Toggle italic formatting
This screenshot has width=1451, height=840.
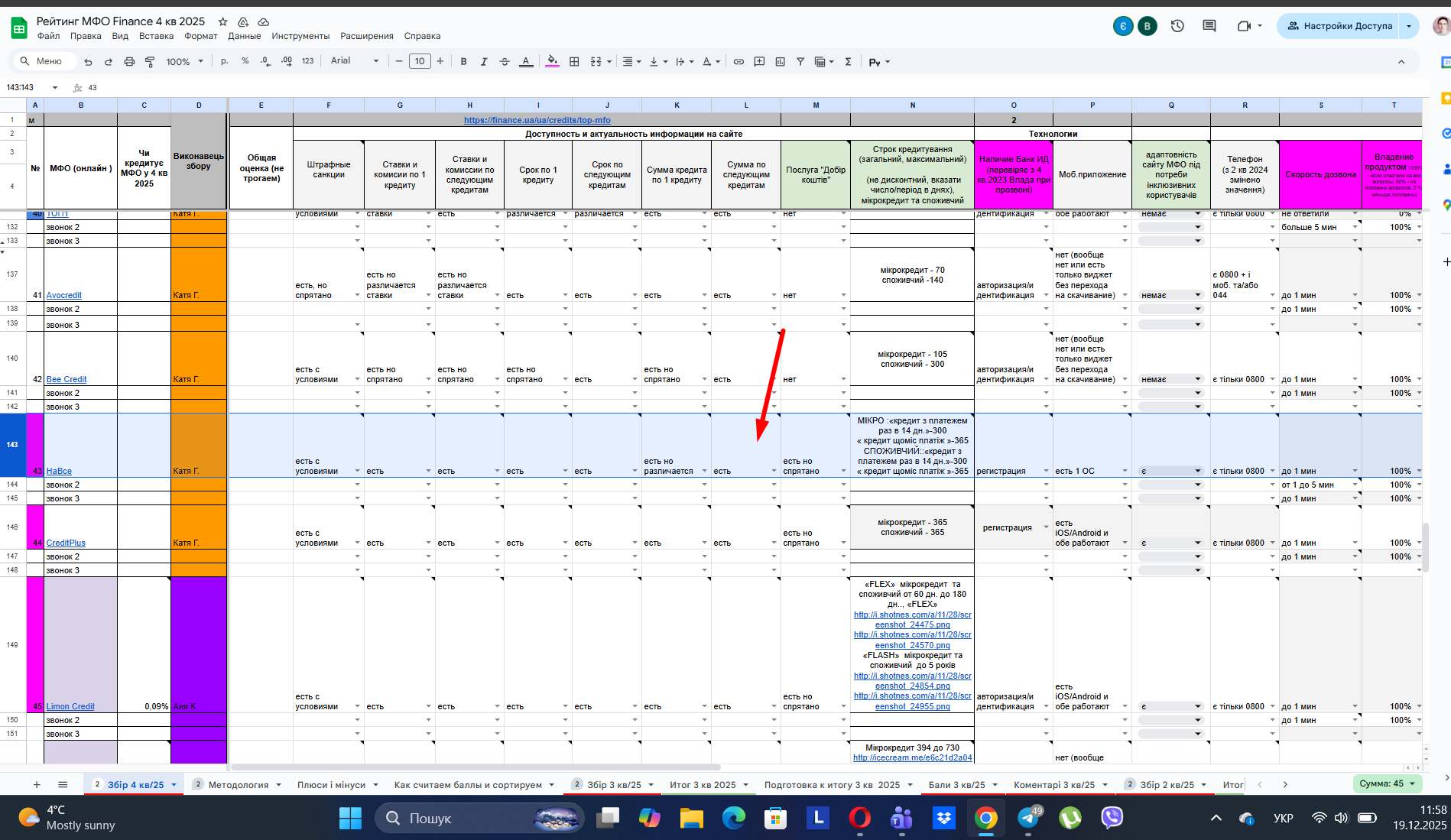tap(484, 61)
